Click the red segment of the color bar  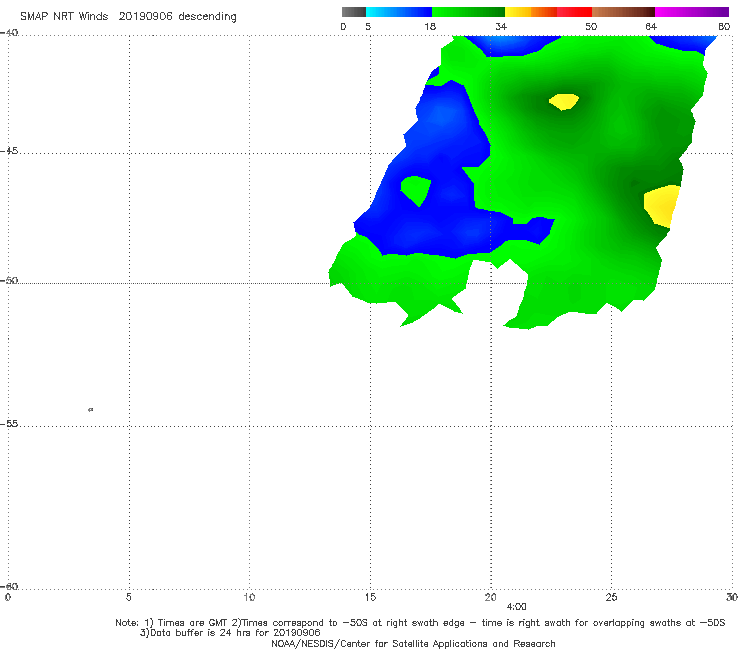(574, 12)
